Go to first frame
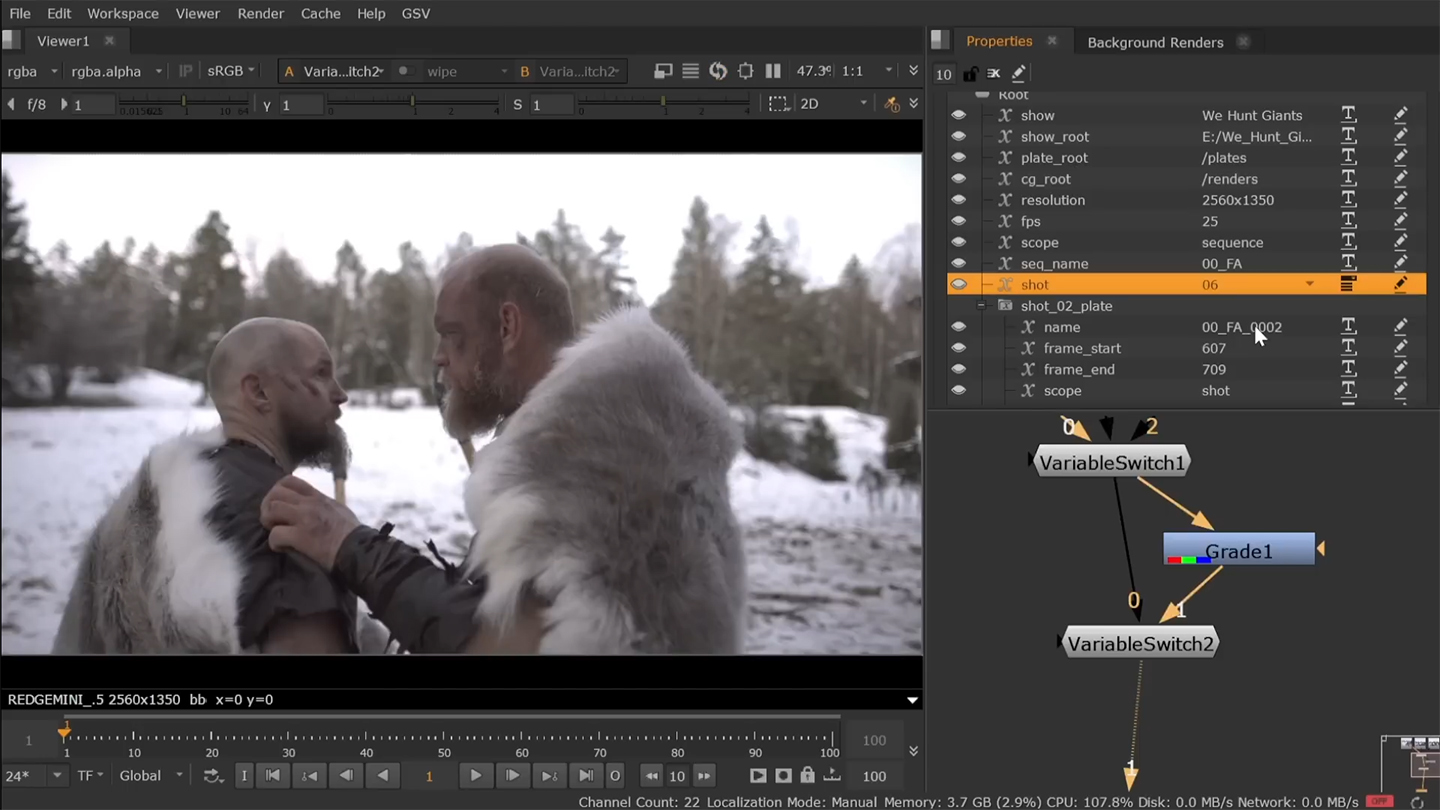 pyautogui.click(x=272, y=776)
